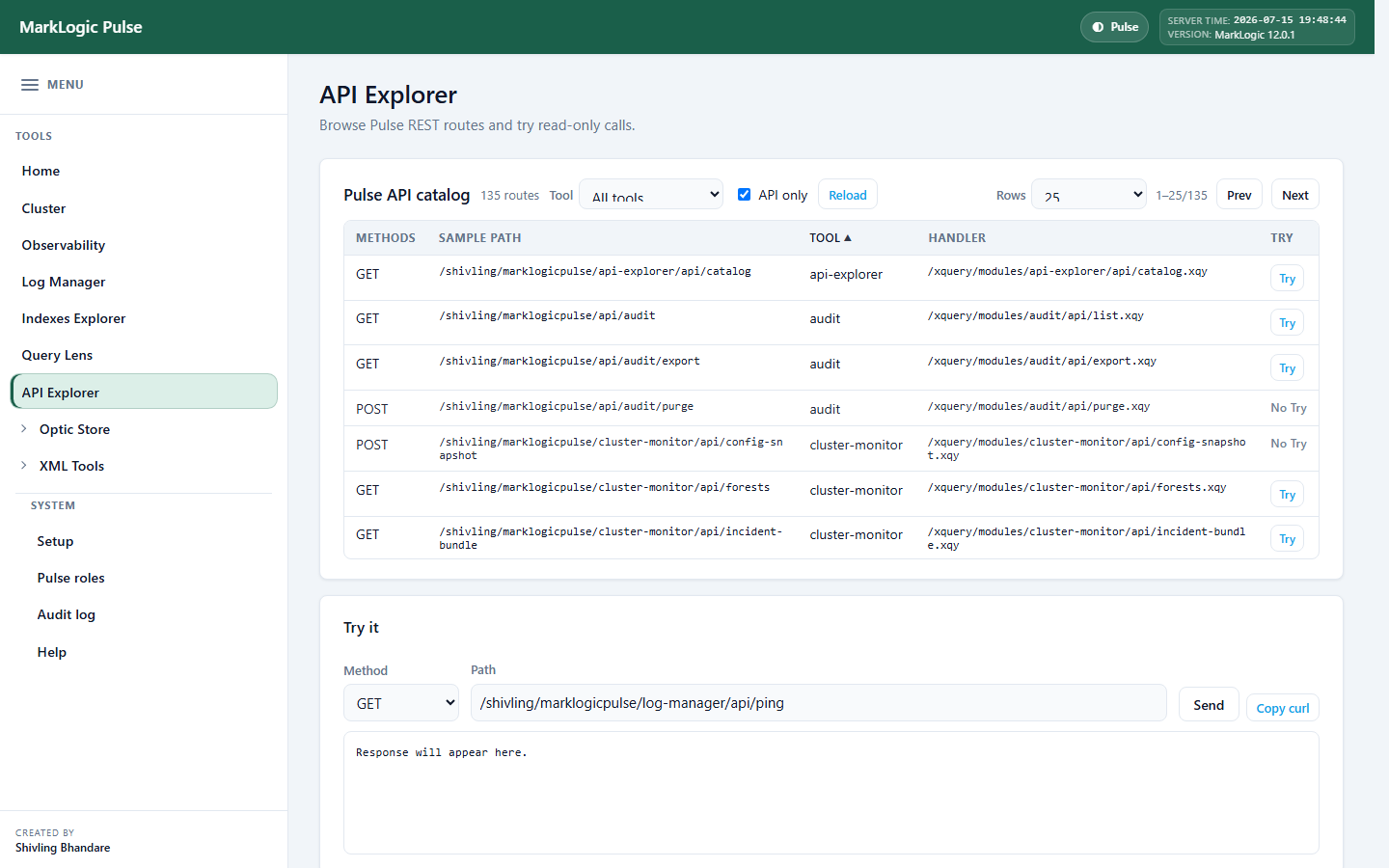Click the MarkLogic Pulse title
The image size is (1389, 868).
pyautogui.click(x=81, y=27)
